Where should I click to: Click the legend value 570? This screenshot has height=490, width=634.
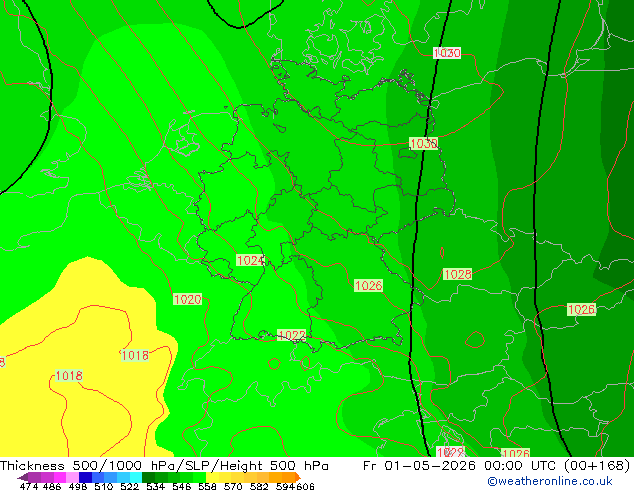(x=233, y=486)
